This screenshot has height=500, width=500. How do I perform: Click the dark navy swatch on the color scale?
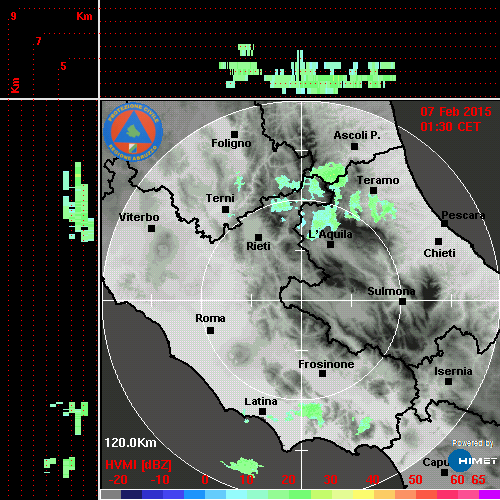pyautogui.click(x=131, y=494)
